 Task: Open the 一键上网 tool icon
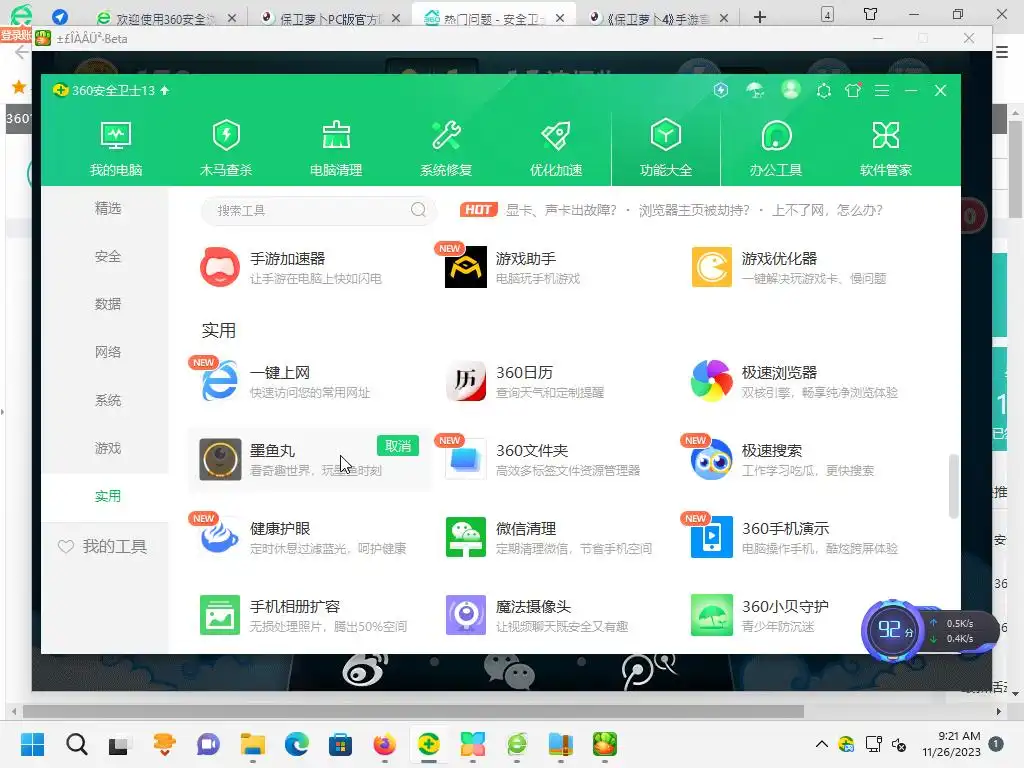(x=219, y=381)
